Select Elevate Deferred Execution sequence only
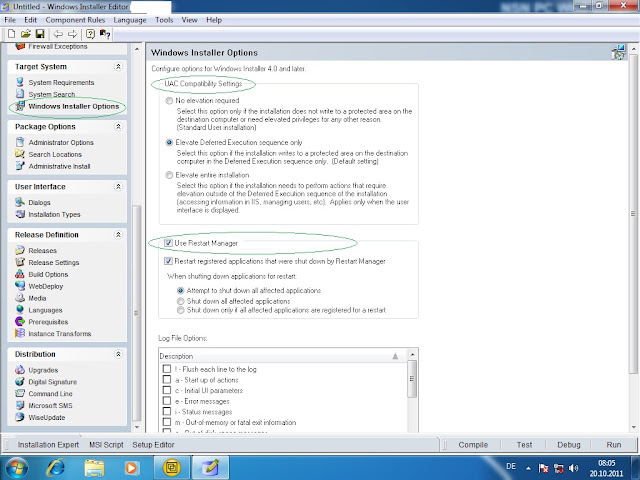 point(169,142)
